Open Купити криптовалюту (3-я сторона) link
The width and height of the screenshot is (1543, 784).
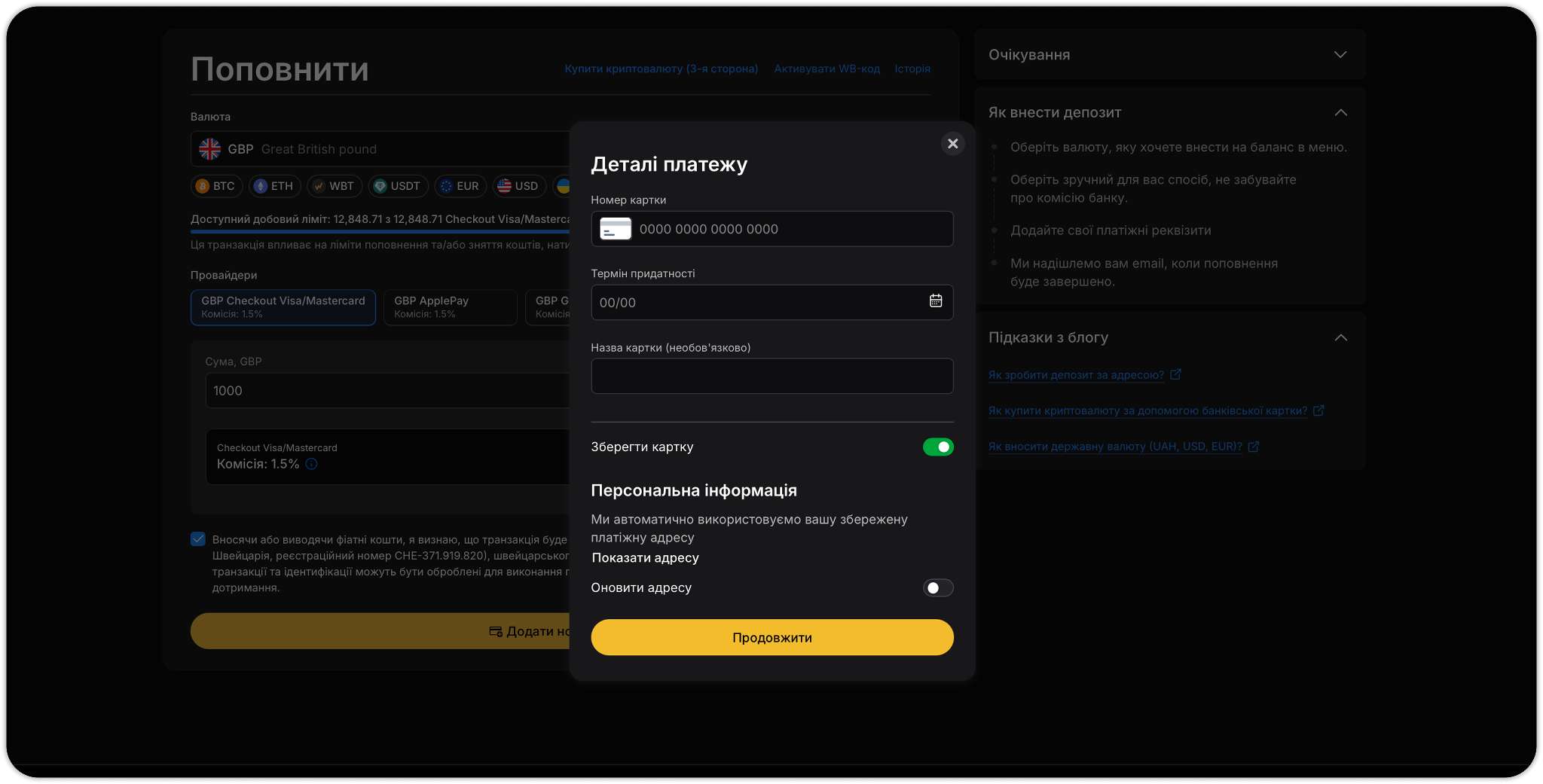[x=662, y=69]
